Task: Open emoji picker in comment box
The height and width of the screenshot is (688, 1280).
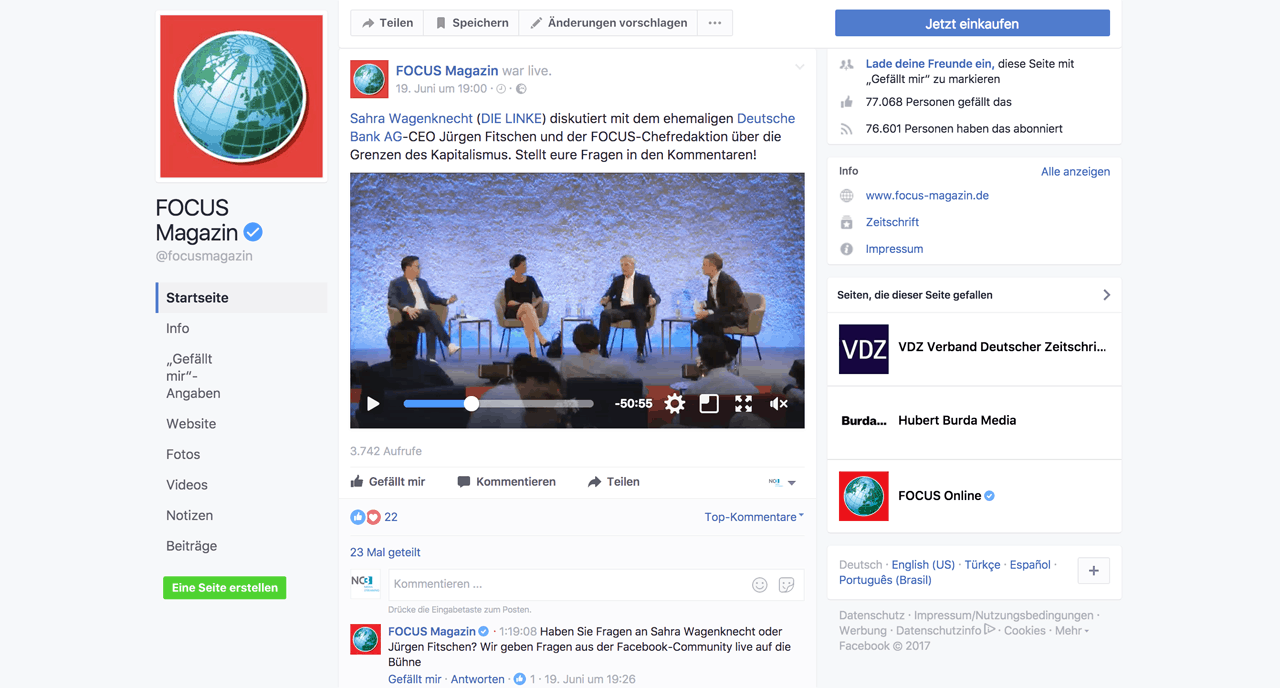Action: tap(760, 585)
